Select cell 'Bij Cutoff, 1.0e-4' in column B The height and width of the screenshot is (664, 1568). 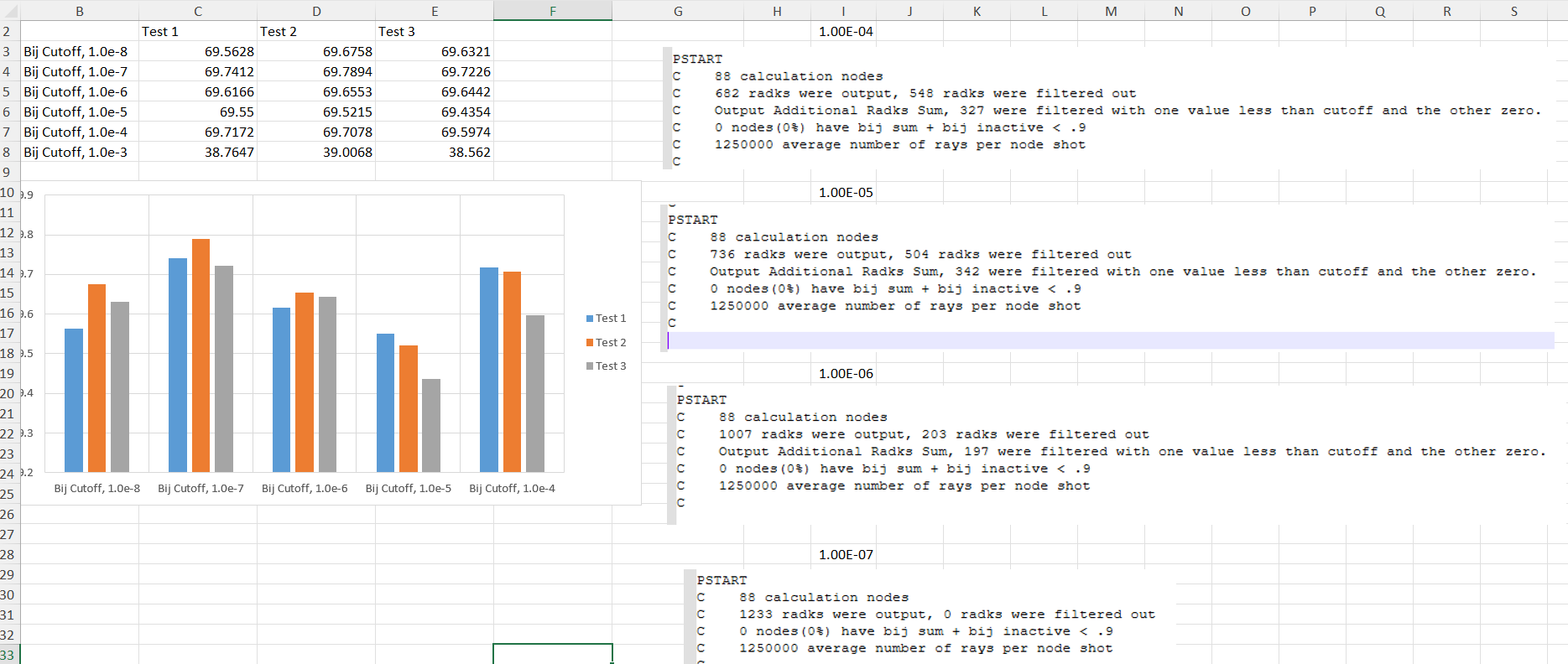coord(80,132)
